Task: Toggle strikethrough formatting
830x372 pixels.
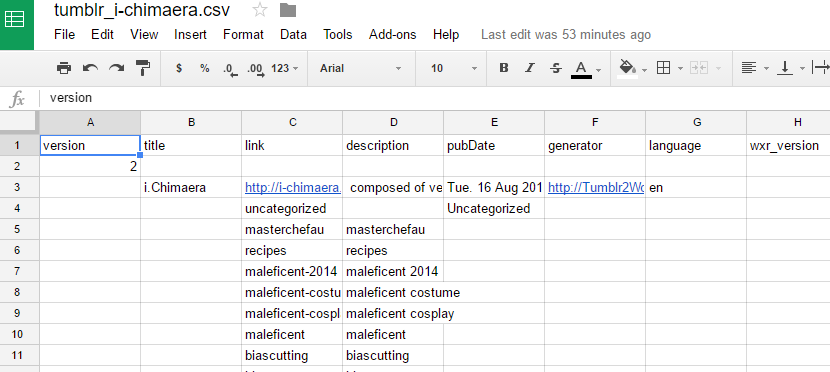Action: click(556, 68)
